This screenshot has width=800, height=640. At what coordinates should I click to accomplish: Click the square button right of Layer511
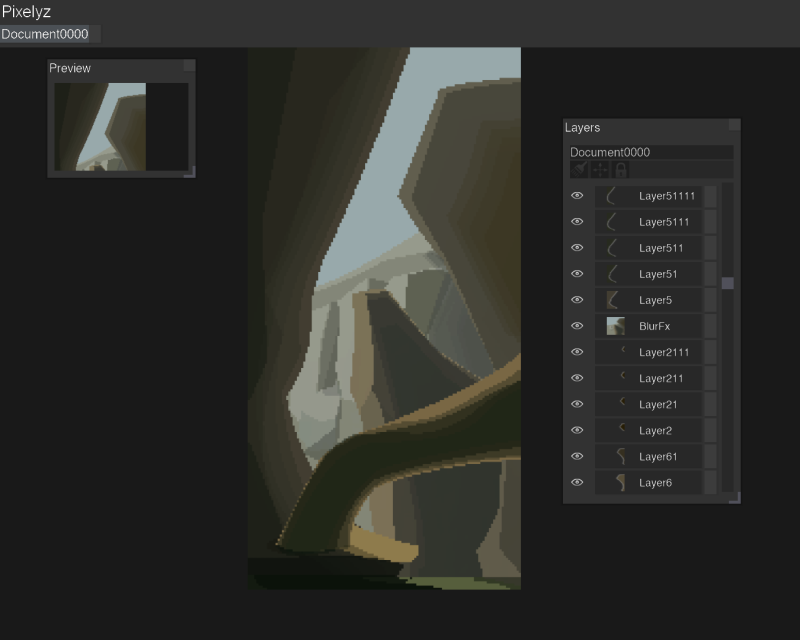tap(710, 248)
